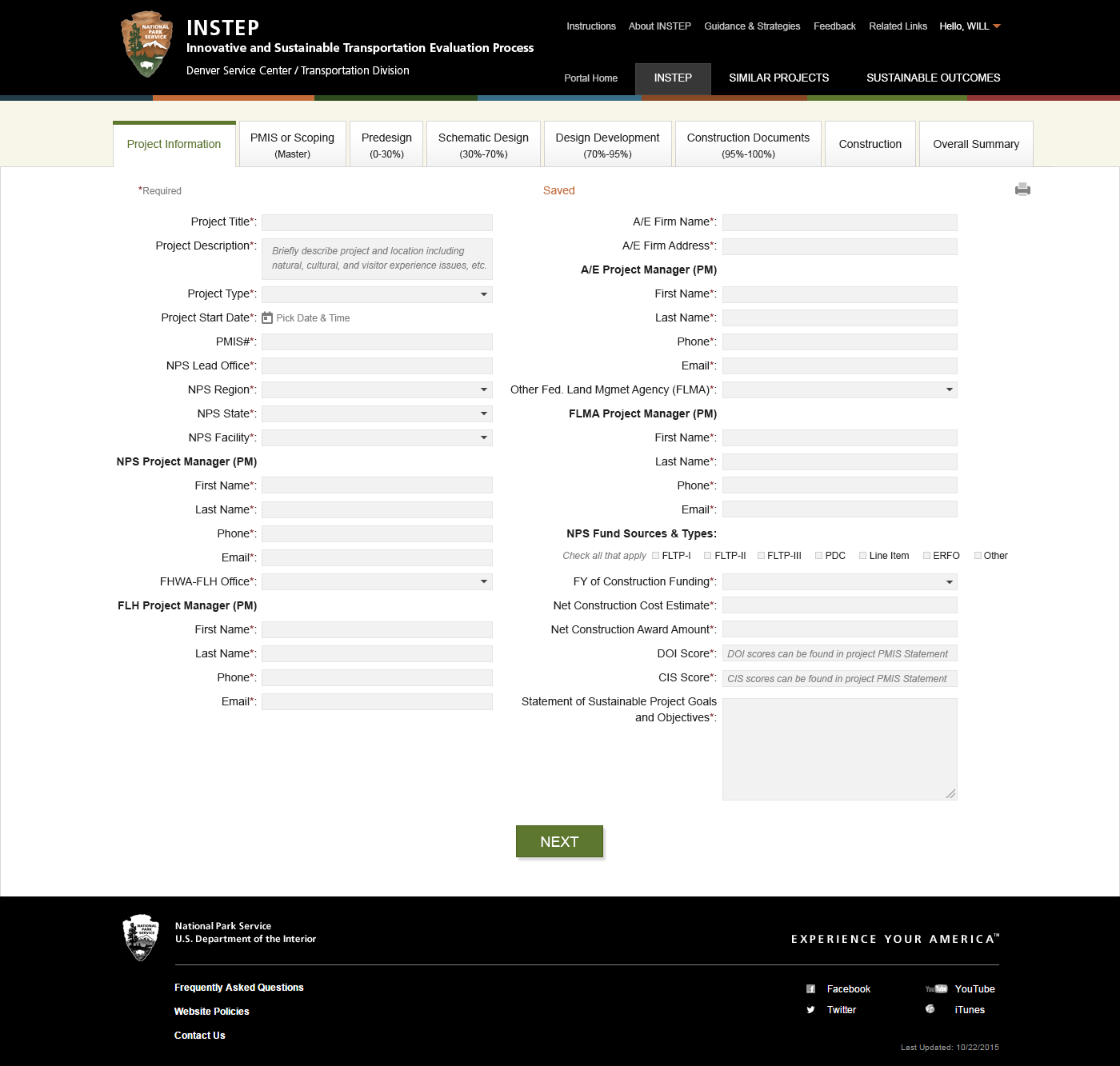
Task: Open the Pick Date & Time calendar icon
Action: click(266, 317)
